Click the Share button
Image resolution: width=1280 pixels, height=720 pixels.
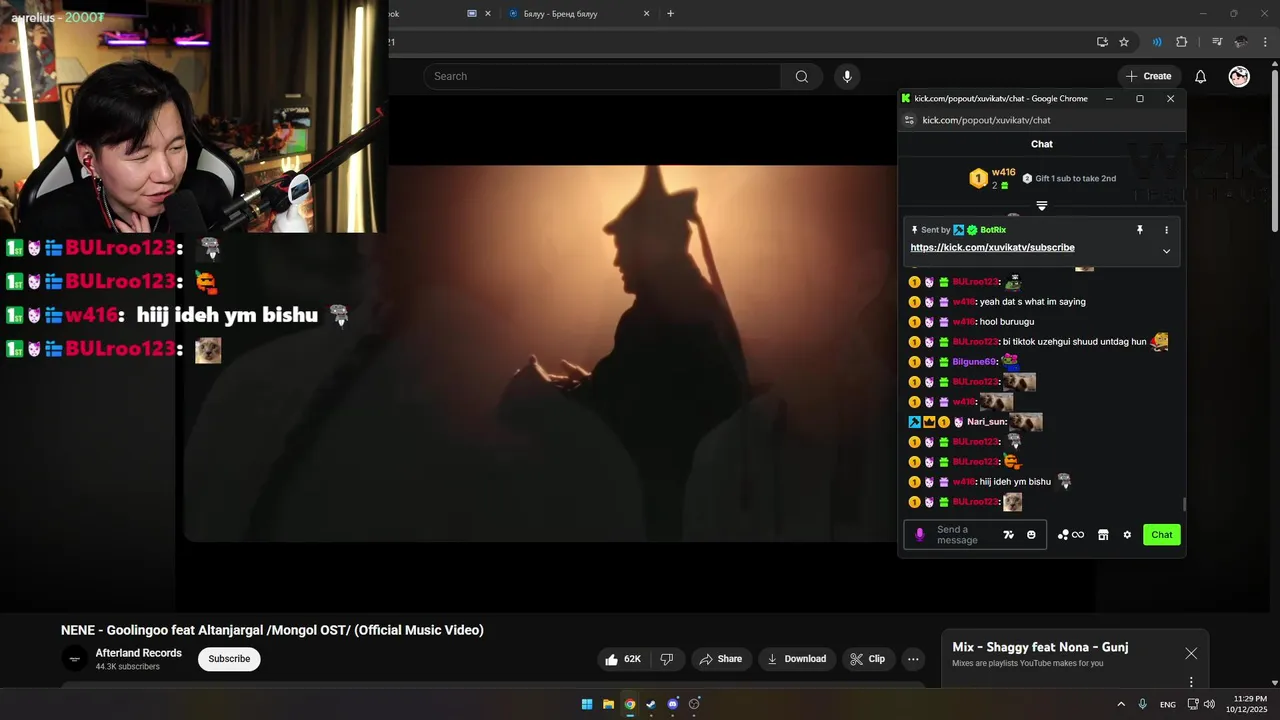721,659
